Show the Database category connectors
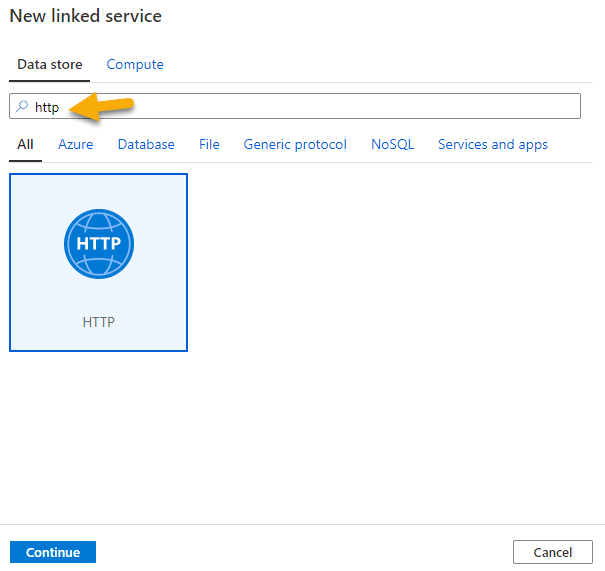Viewport: 605px width, 571px height. [146, 144]
